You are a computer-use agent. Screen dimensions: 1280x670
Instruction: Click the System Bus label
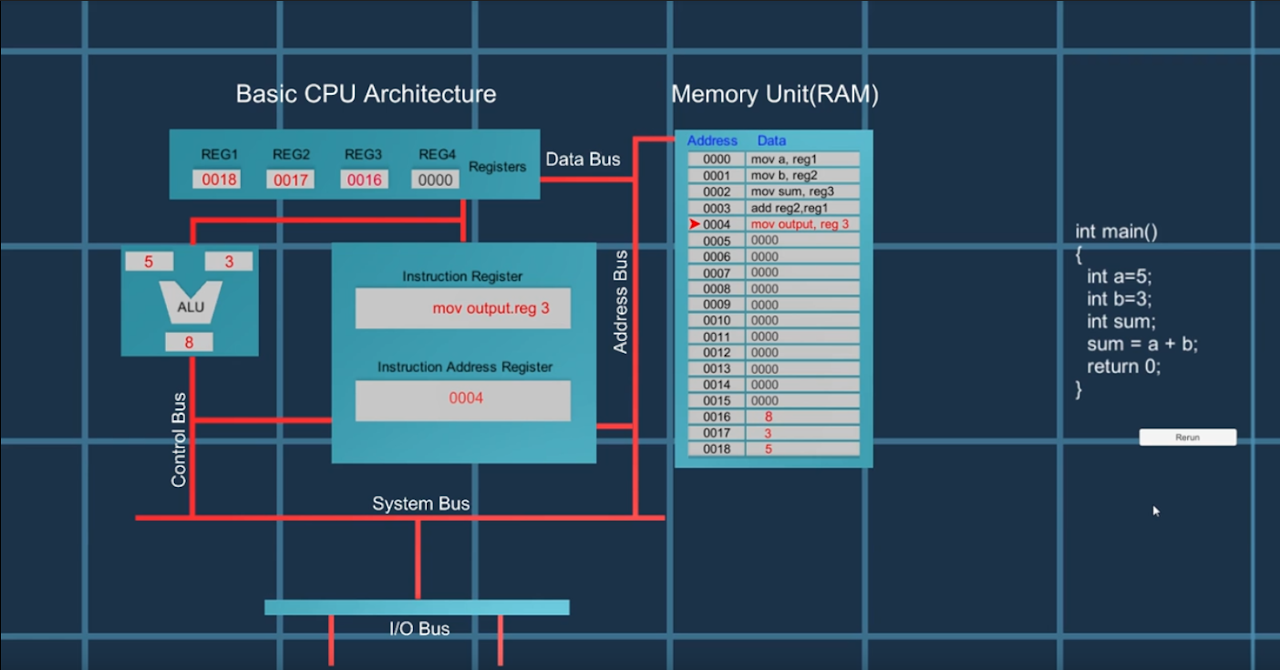click(x=421, y=503)
